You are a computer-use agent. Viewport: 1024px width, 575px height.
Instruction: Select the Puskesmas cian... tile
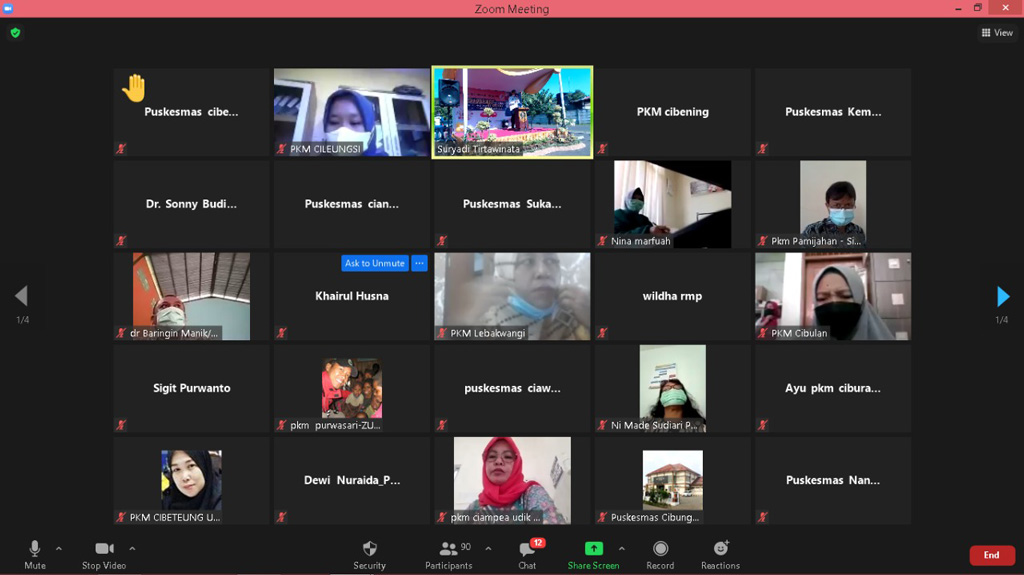point(352,205)
